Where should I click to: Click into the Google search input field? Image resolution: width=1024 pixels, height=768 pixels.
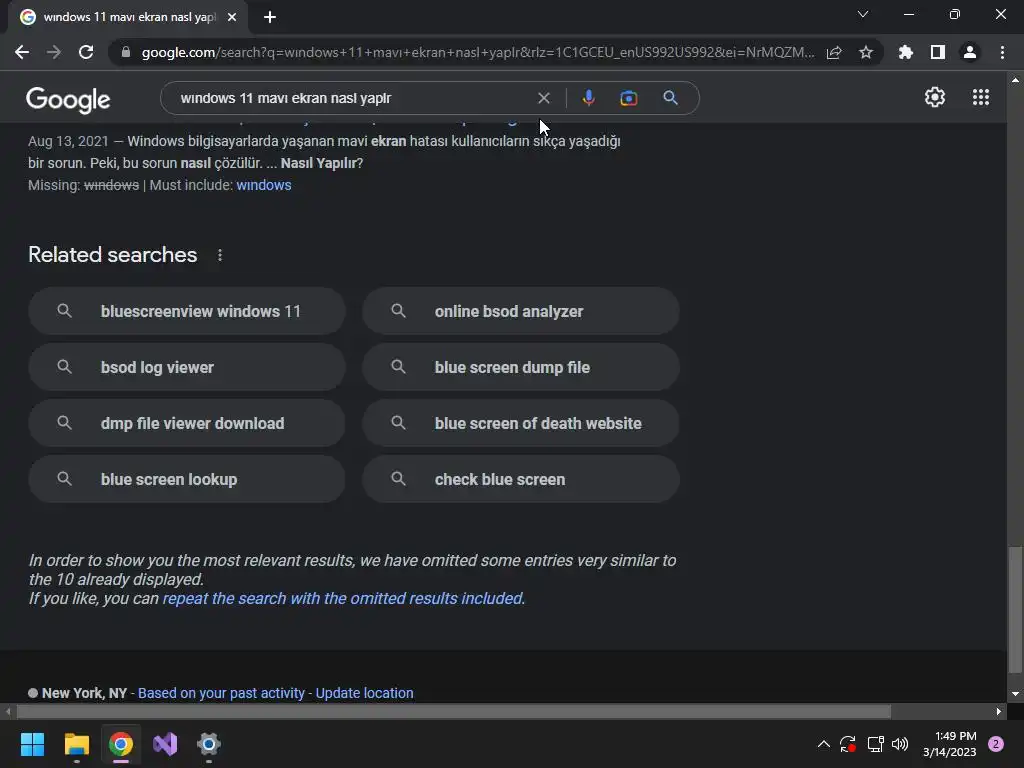point(353,98)
